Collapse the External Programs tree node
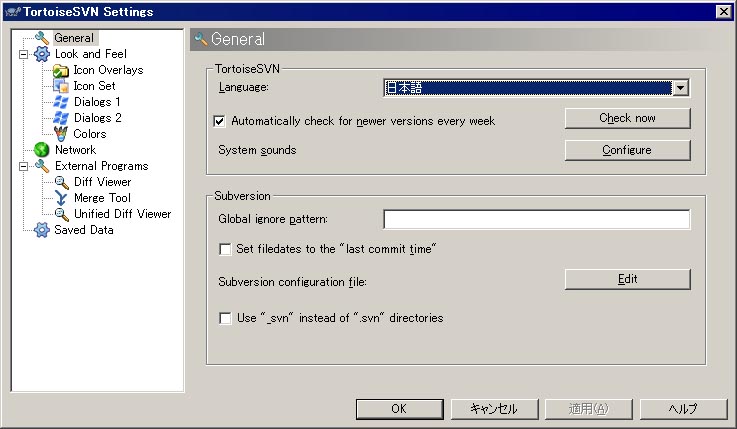737x429 pixels. (23, 166)
